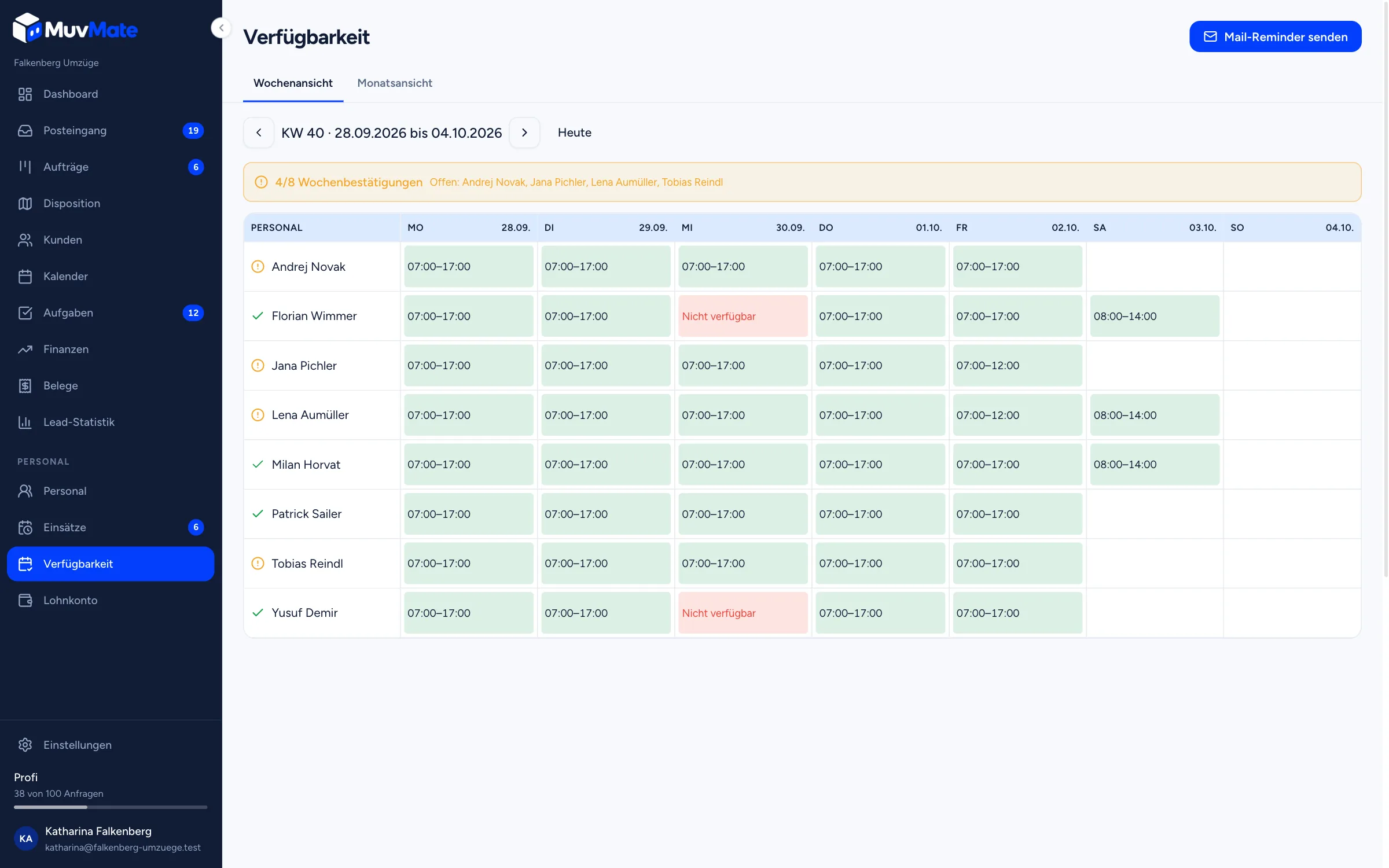Open Lena Aumüller's Saturday 08:00–14:00 slot

pyautogui.click(x=1154, y=415)
